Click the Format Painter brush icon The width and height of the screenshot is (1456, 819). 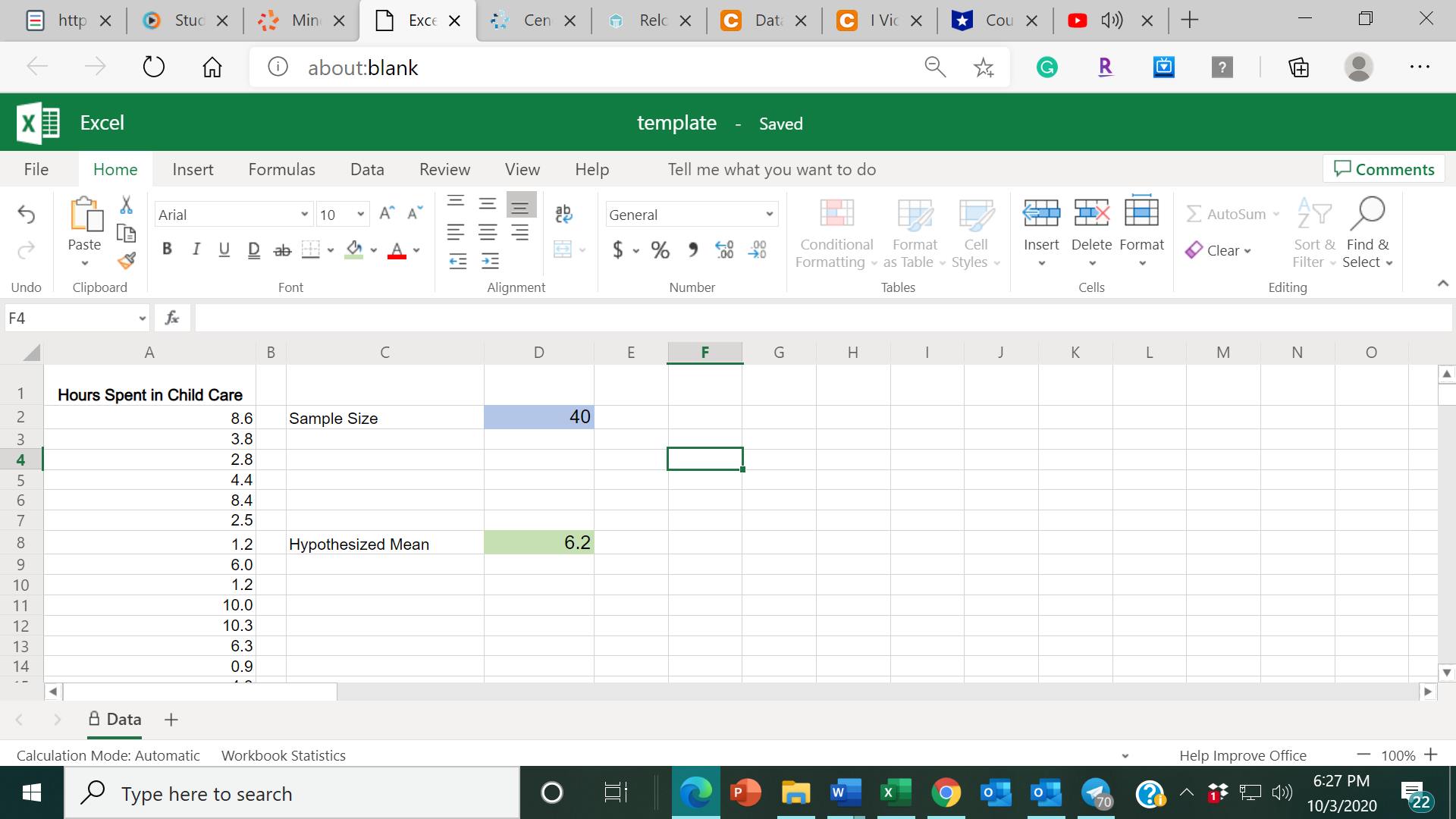127,261
